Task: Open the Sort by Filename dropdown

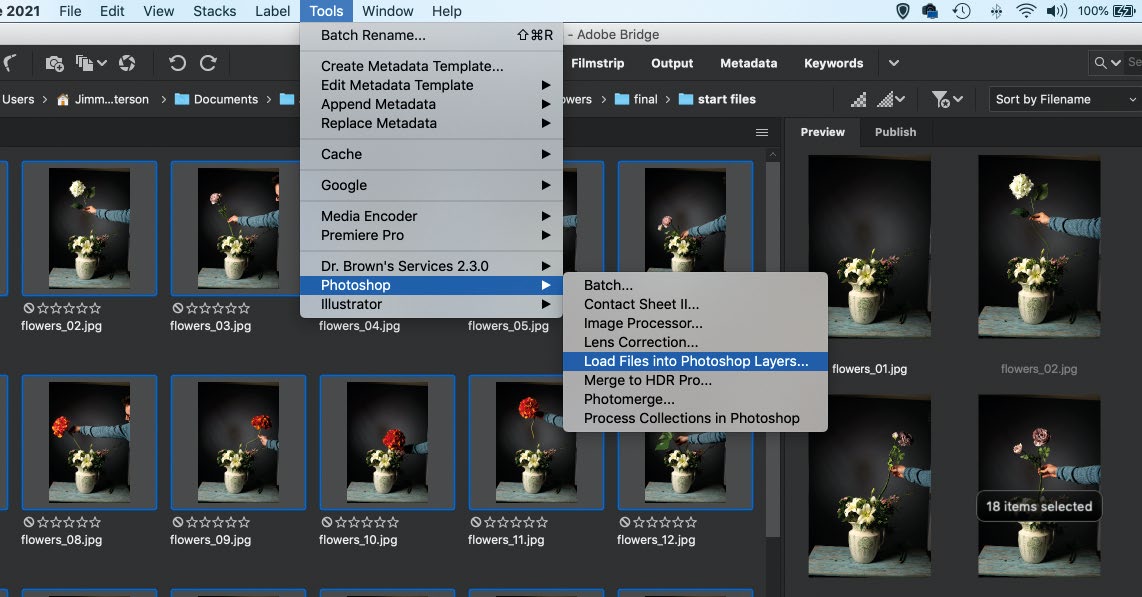Action: coord(1065,99)
